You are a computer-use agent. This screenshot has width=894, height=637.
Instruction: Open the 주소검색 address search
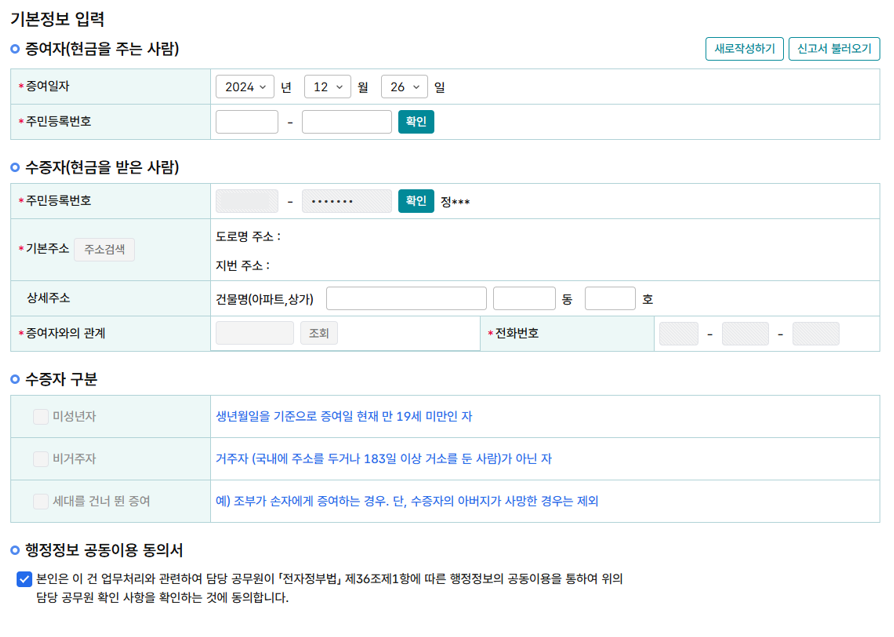point(104,250)
